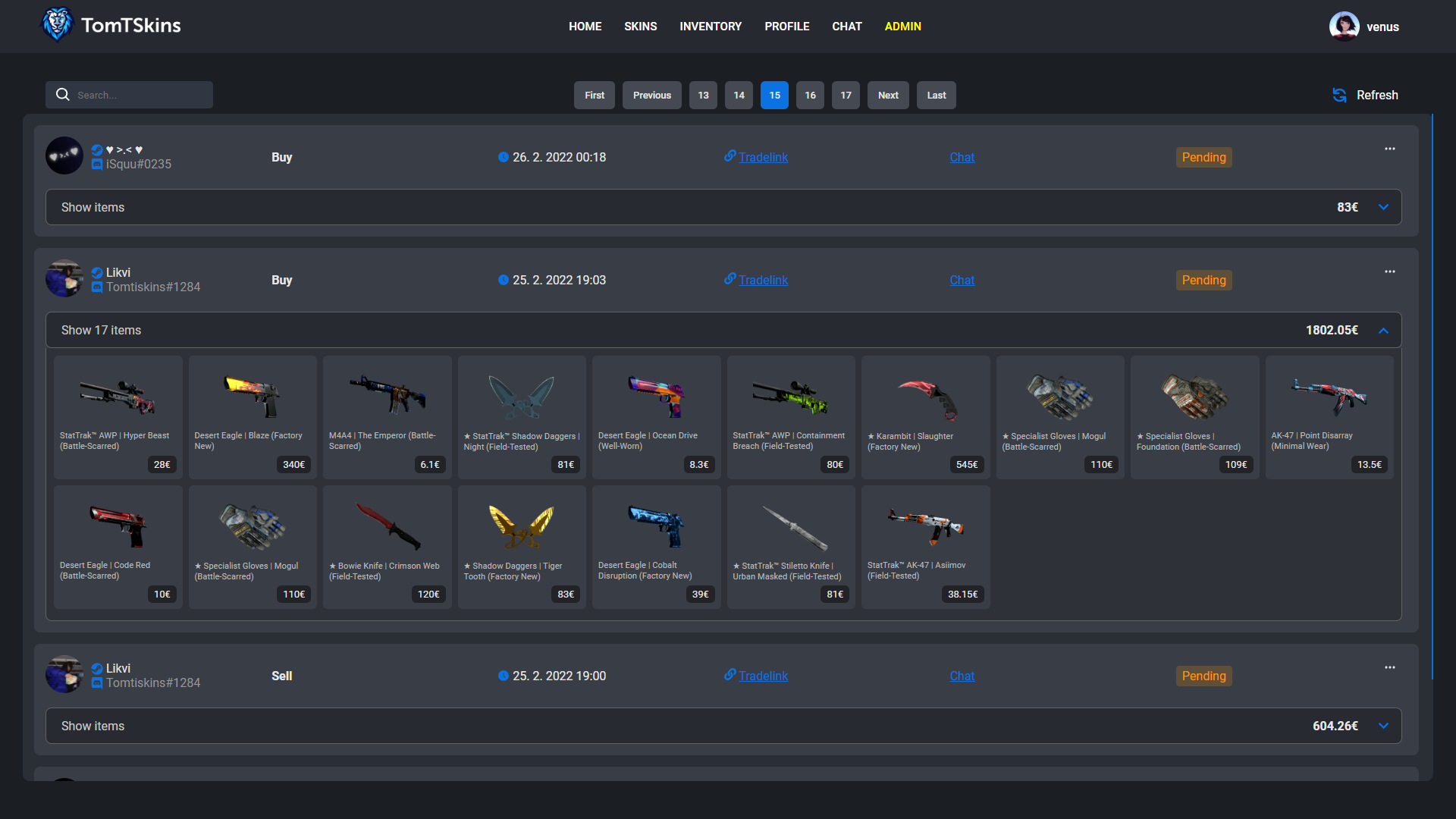Image resolution: width=1456 pixels, height=819 pixels.
Task: Go to page 14
Action: [739, 95]
